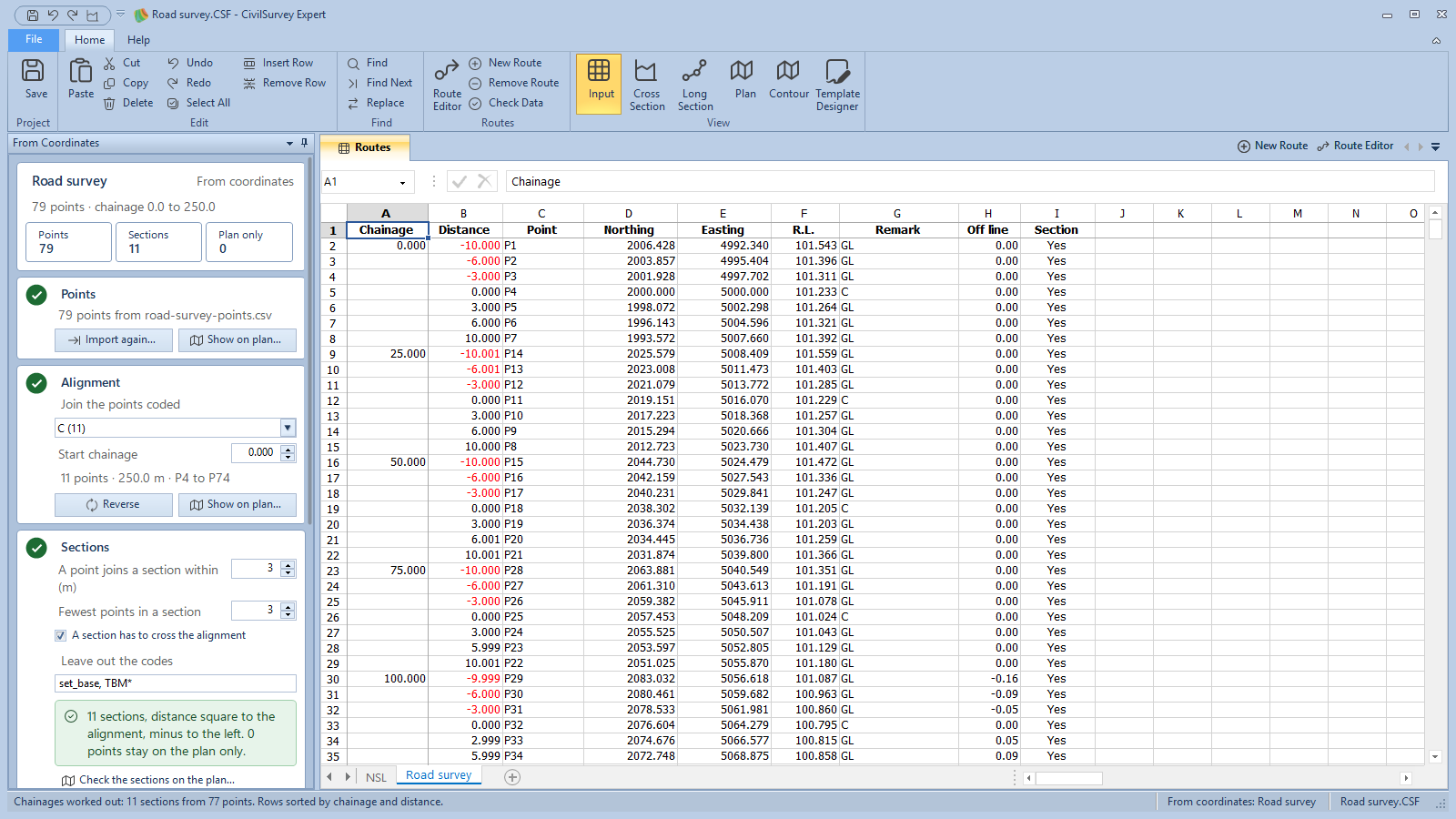
Task: Open the alignment code dropdown C (11)
Action: 288,428
